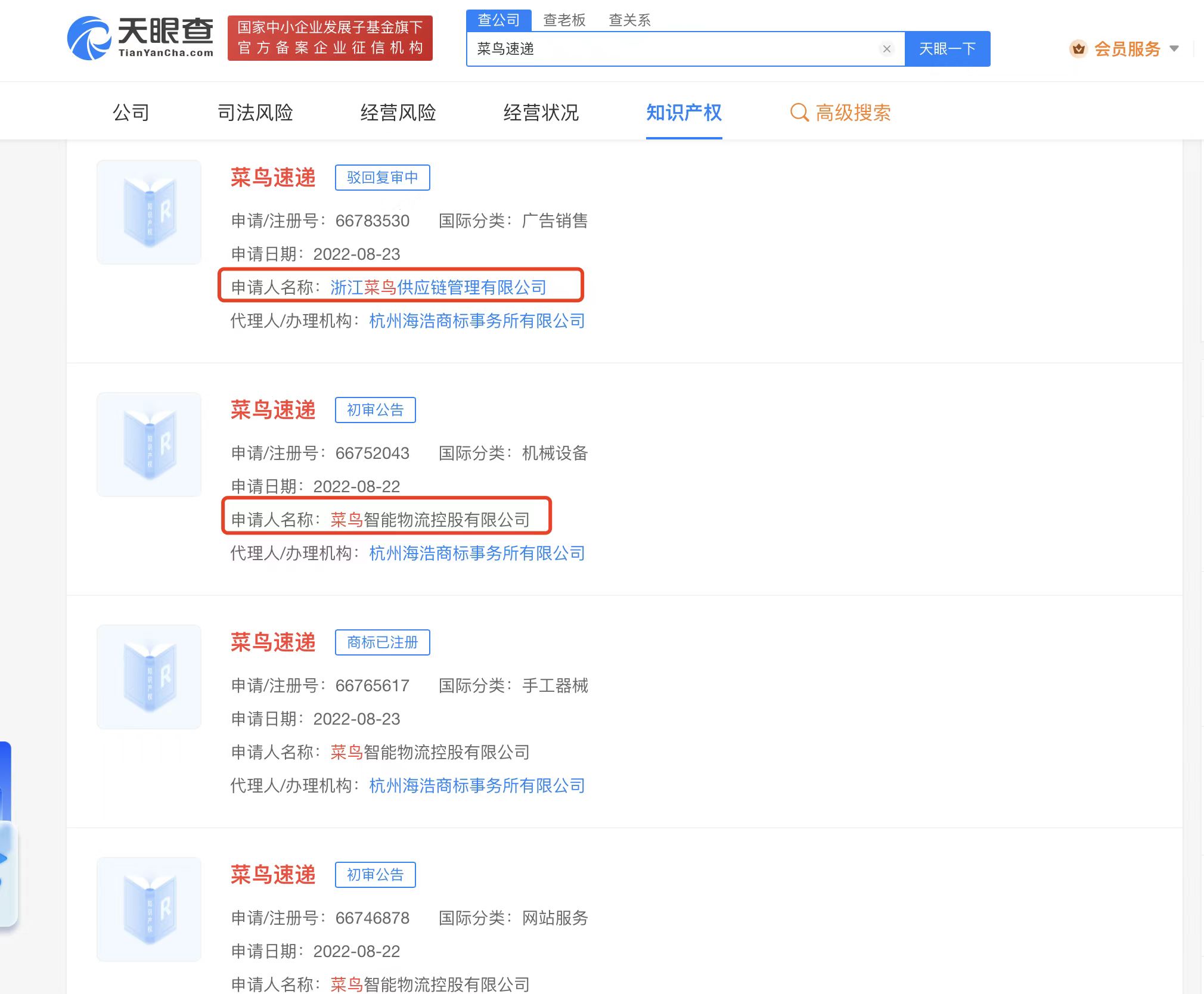Viewport: 1204px width, 994px height.
Task: Open 菜鸟速递 title for registration 66746878
Action: (x=273, y=875)
